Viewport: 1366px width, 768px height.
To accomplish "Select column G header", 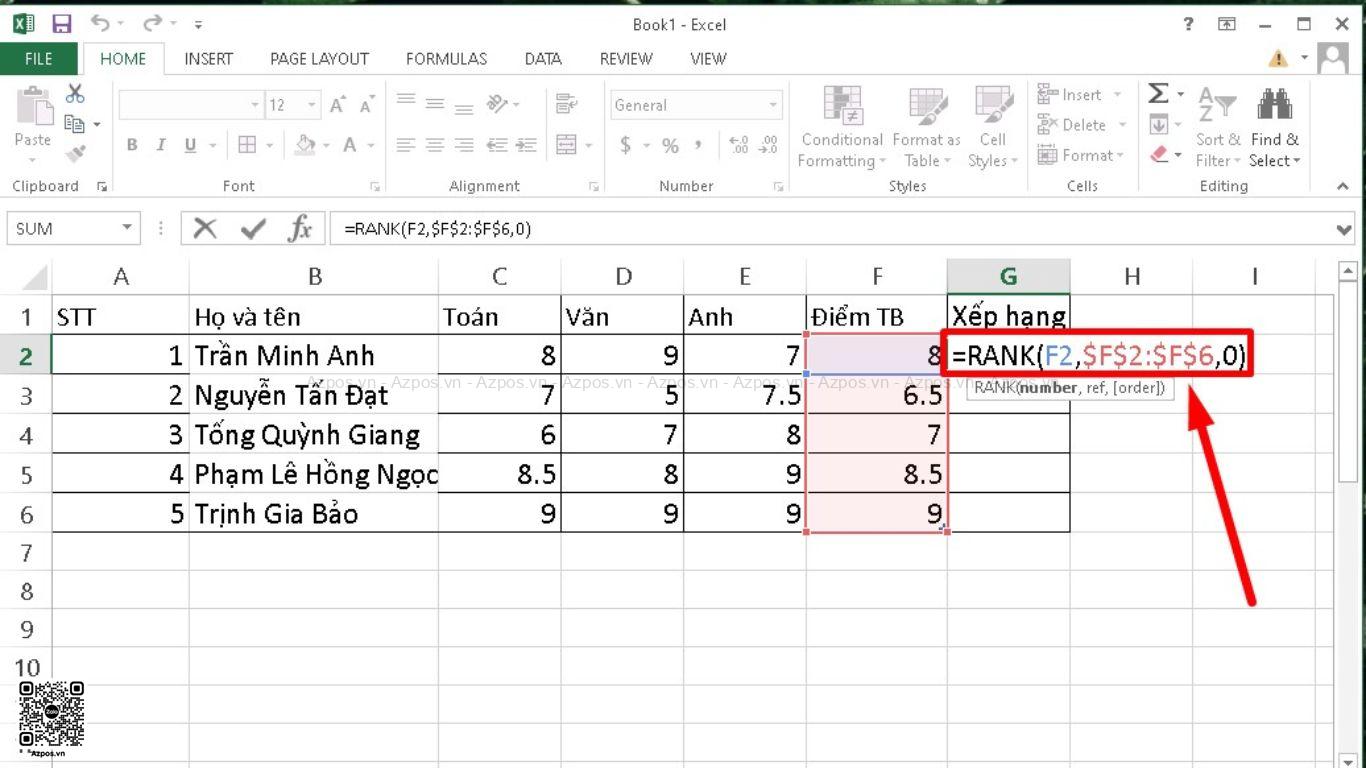I will tap(1008, 277).
